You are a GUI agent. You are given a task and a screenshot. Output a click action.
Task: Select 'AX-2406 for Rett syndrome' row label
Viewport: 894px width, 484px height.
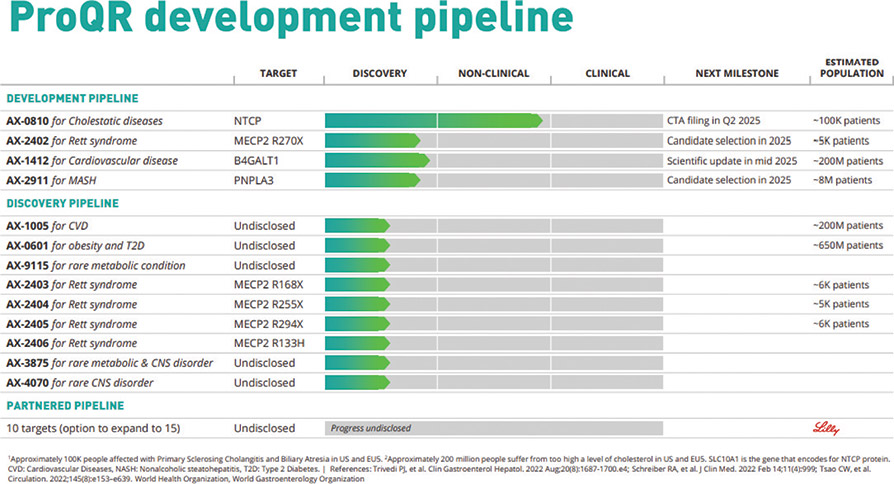[x=72, y=343]
